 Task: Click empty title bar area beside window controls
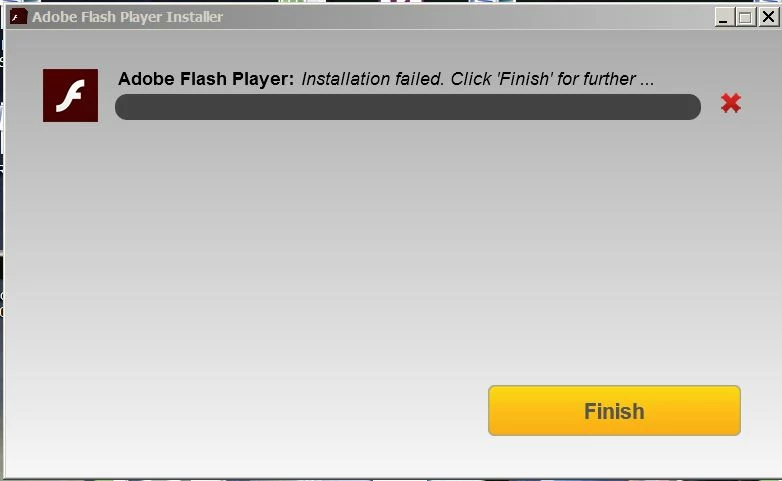(x=469, y=17)
